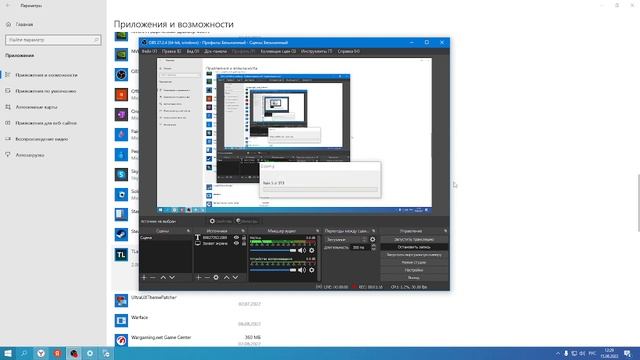Adjust the microphone volume slider
Image resolution: width=640 pixels, height=360 pixels.
[273, 250]
